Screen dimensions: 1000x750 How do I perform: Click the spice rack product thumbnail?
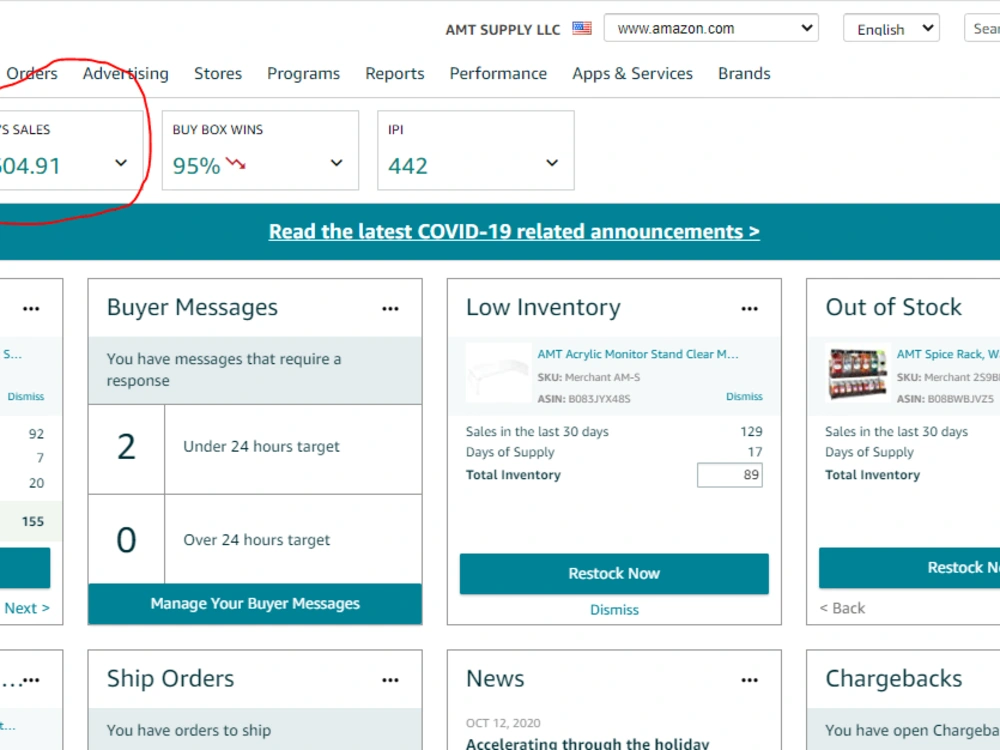pyautogui.click(x=858, y=374)
